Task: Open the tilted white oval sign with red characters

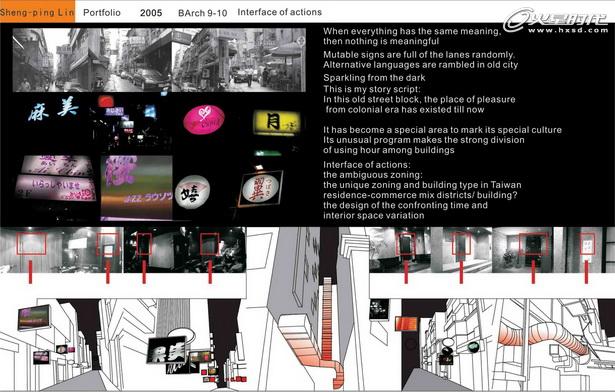Action: click(x=260, y=189)
